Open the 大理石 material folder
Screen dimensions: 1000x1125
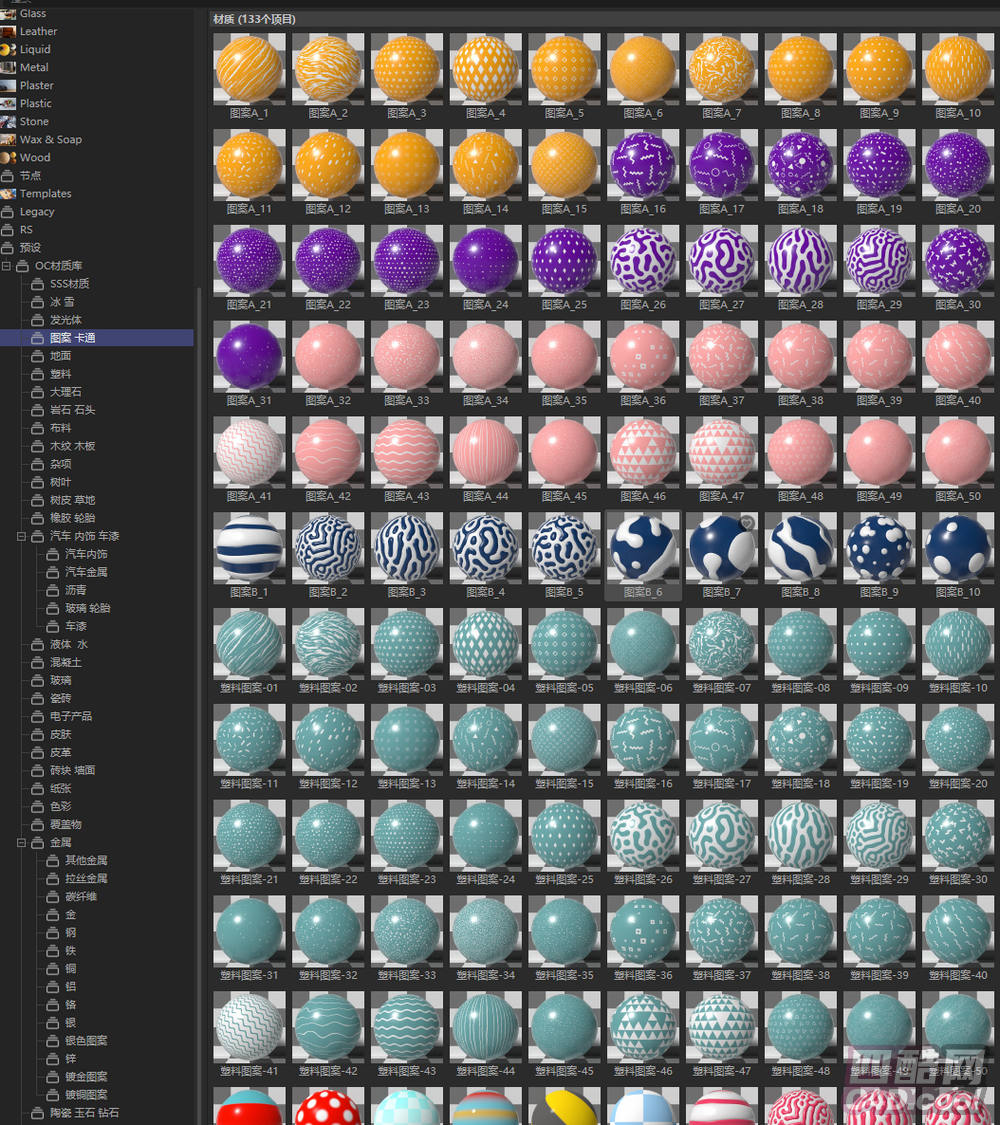pyautogui.click(x=65, y=392)
